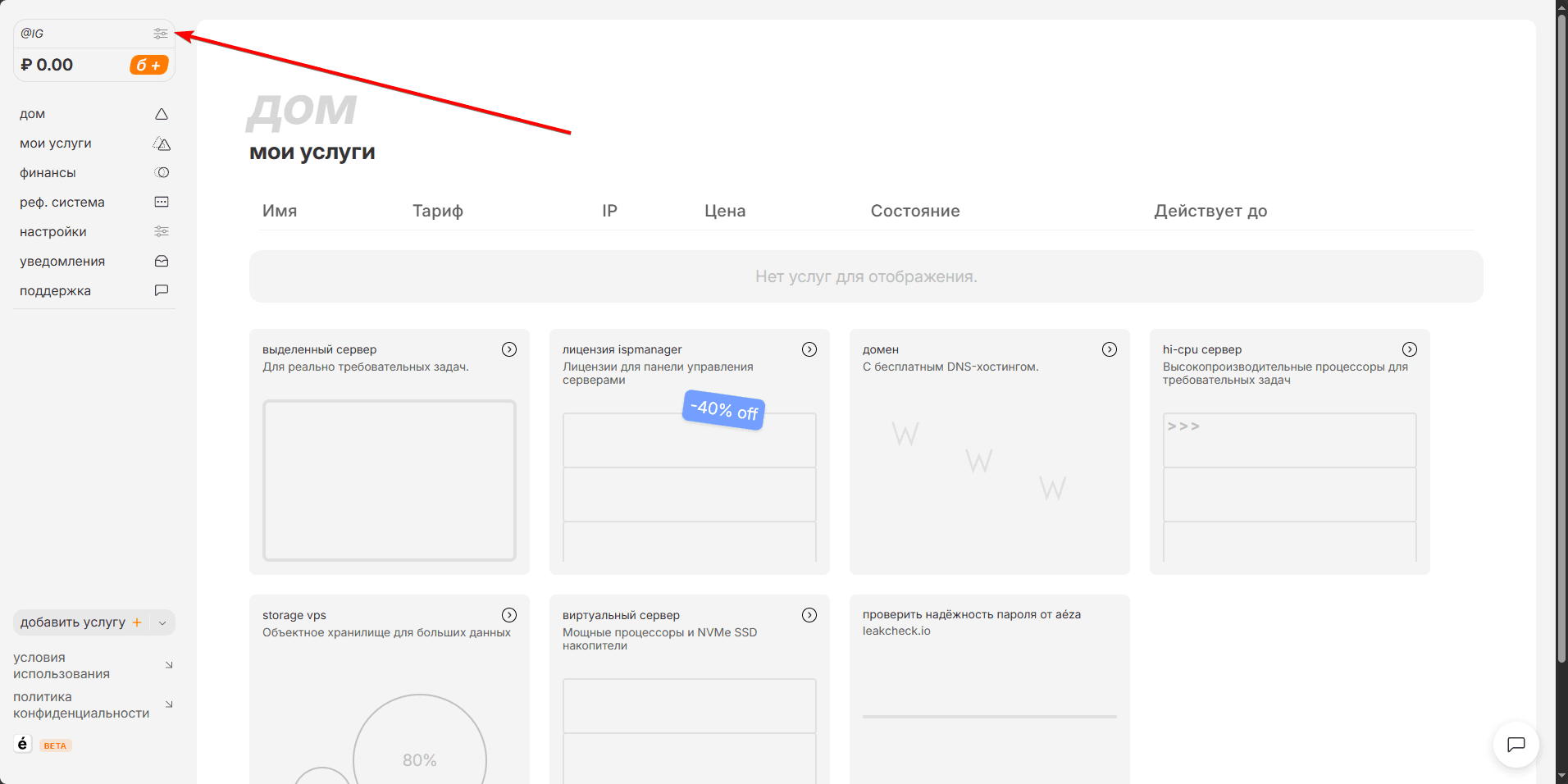Click arrow on лицензия ispmanager card

click(809, 349)
